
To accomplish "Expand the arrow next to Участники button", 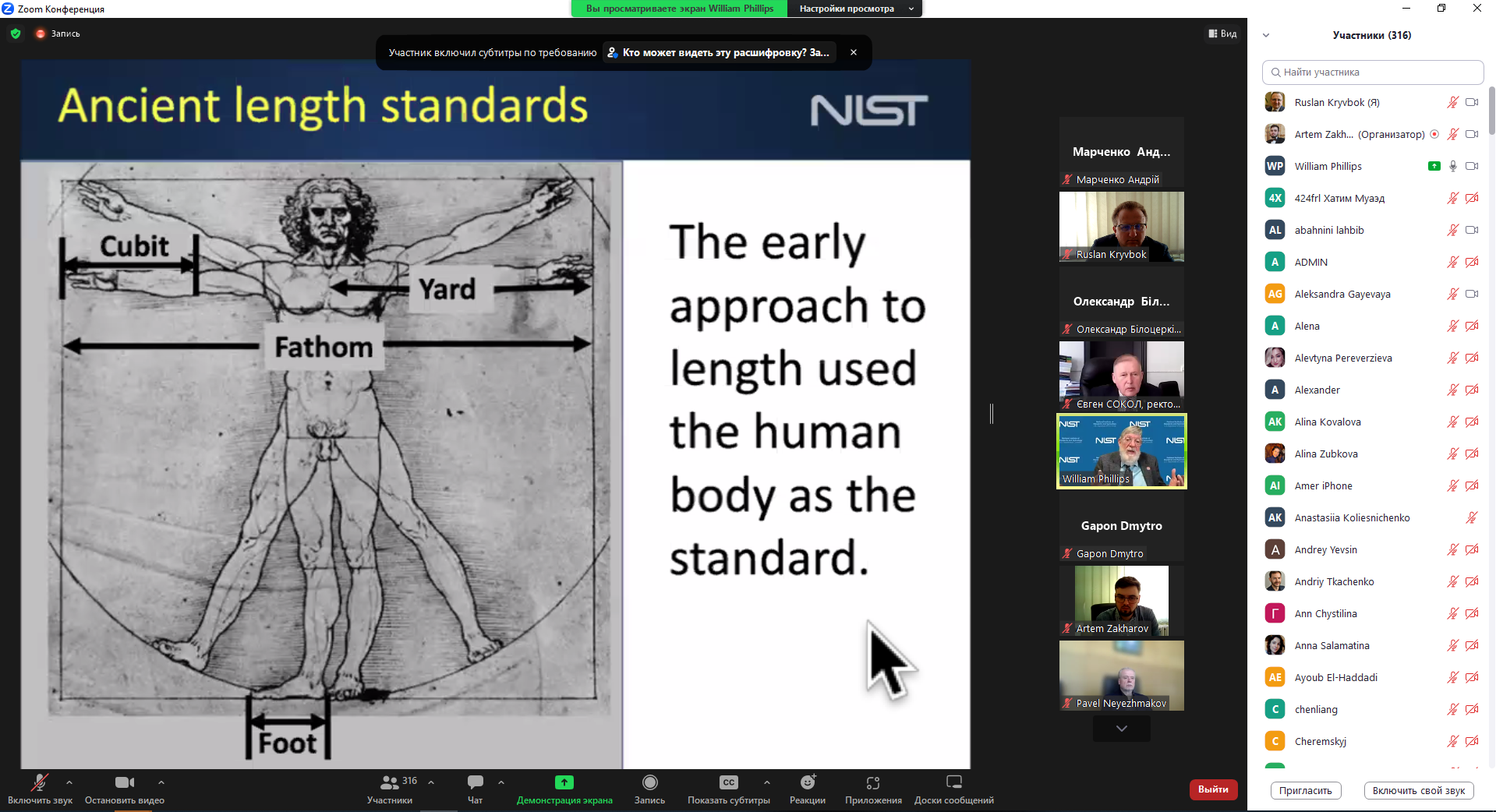I will coord(431,782).
